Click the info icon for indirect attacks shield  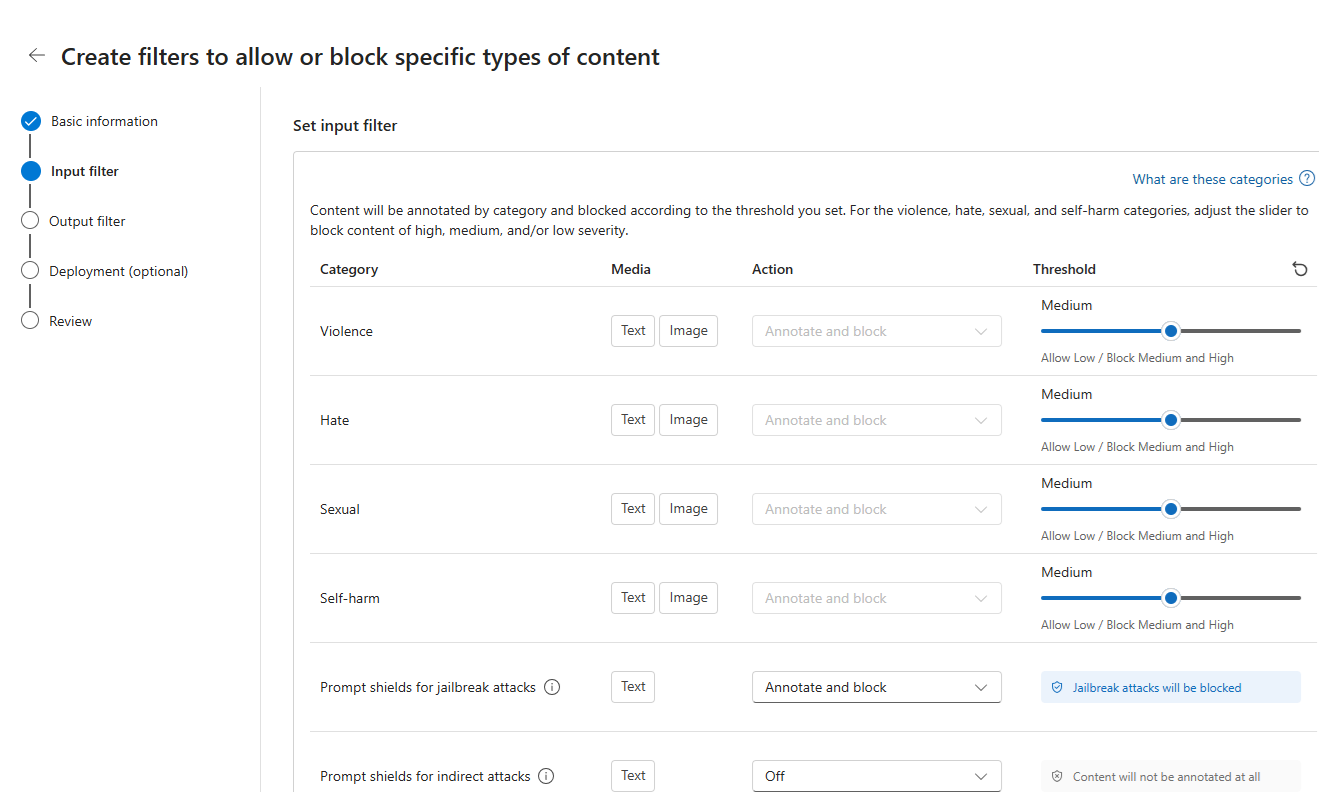tap(545, 776)
